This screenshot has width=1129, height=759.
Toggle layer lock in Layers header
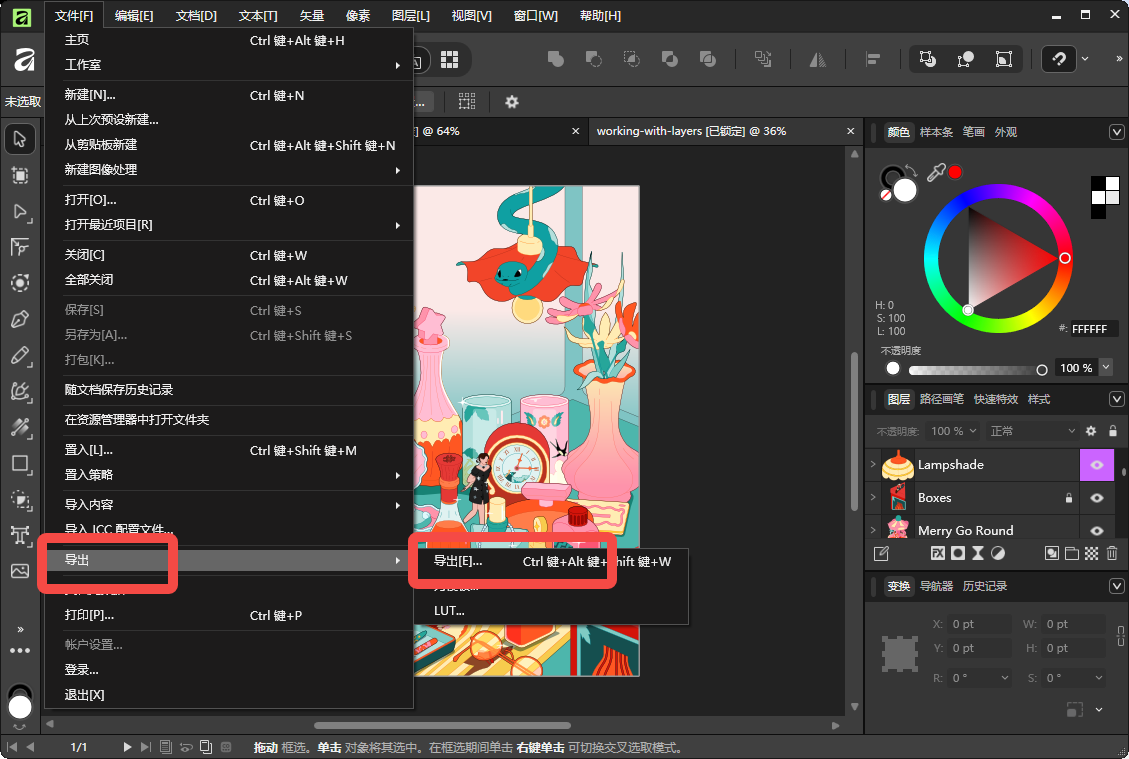click(x=1112, y=431)
